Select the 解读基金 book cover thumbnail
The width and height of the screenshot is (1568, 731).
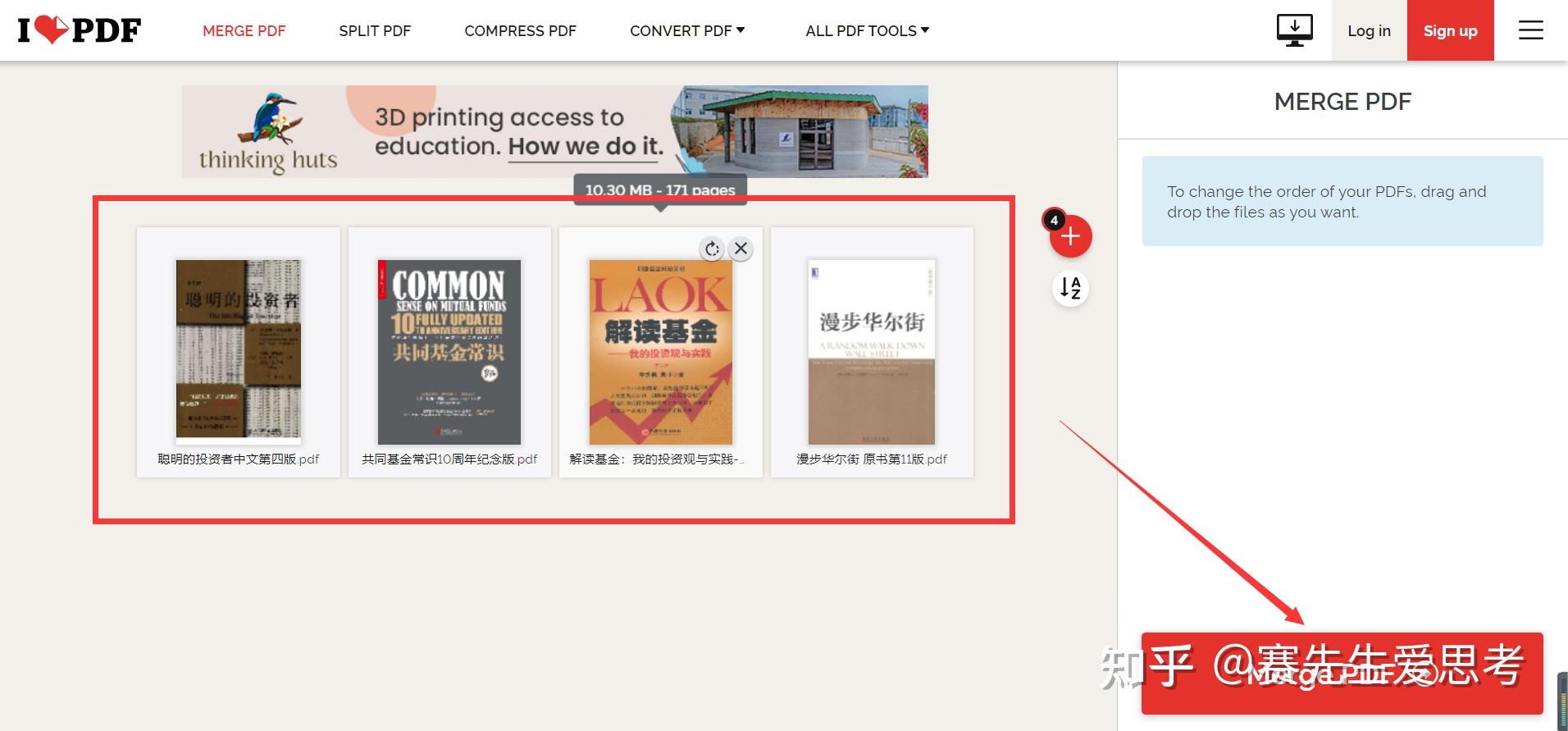(x=661, y=352)
